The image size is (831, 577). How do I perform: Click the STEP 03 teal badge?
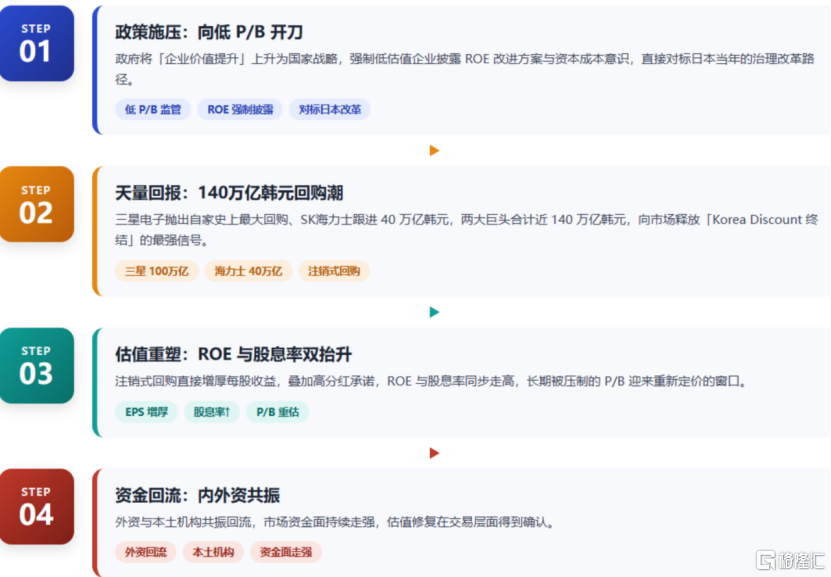point(37,366)
